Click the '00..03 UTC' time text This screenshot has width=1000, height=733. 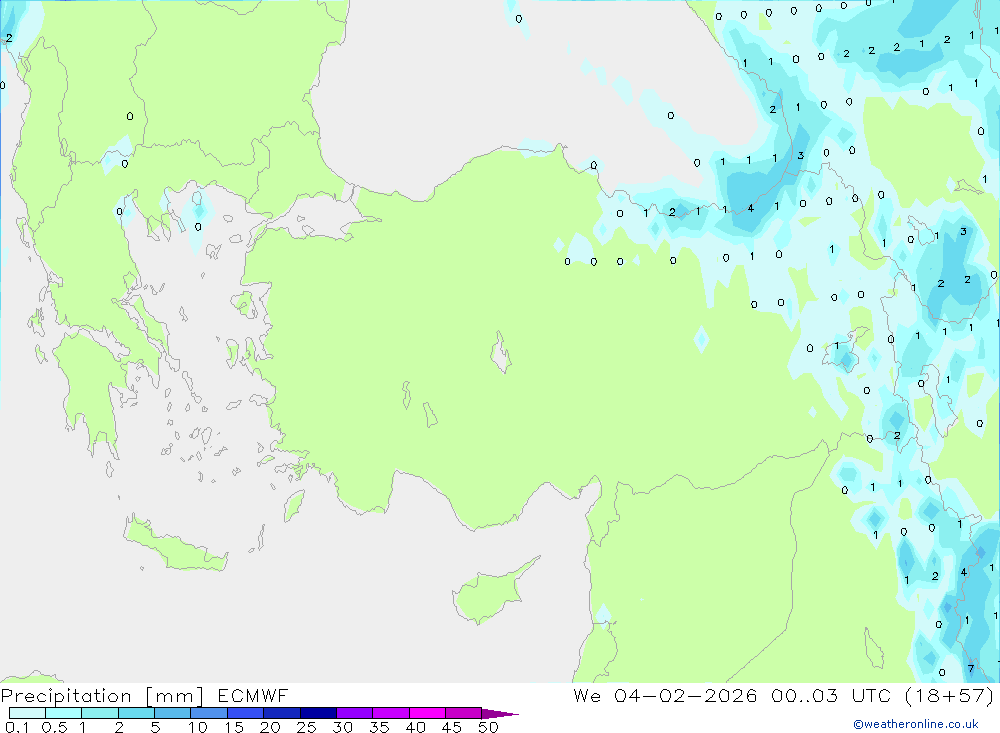click(831, 695)
